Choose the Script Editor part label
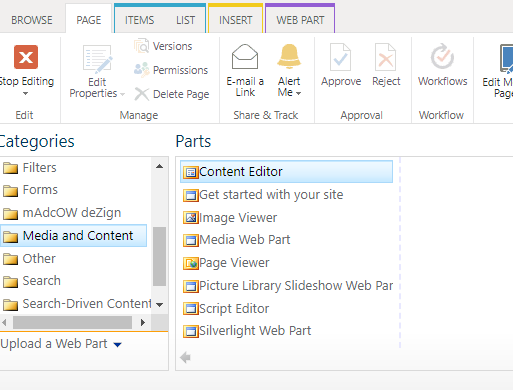 click(234, 309)
